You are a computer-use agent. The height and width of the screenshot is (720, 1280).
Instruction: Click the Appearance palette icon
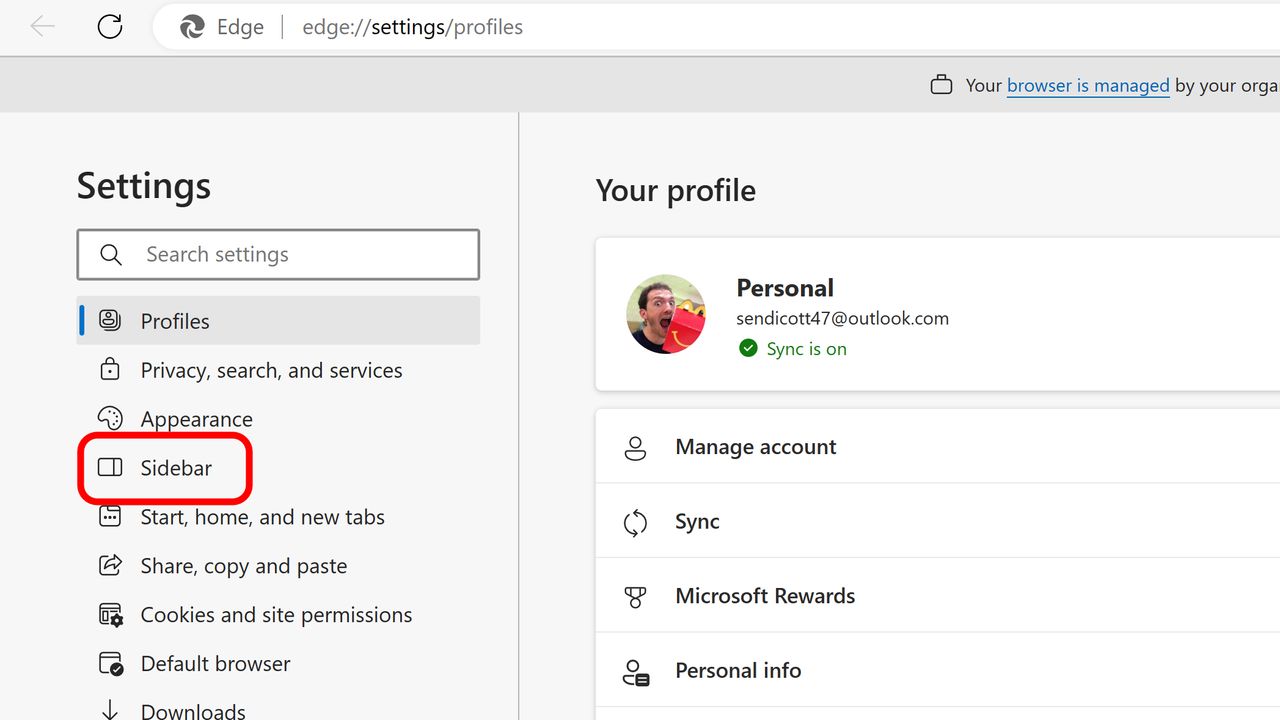click(110, 418)
